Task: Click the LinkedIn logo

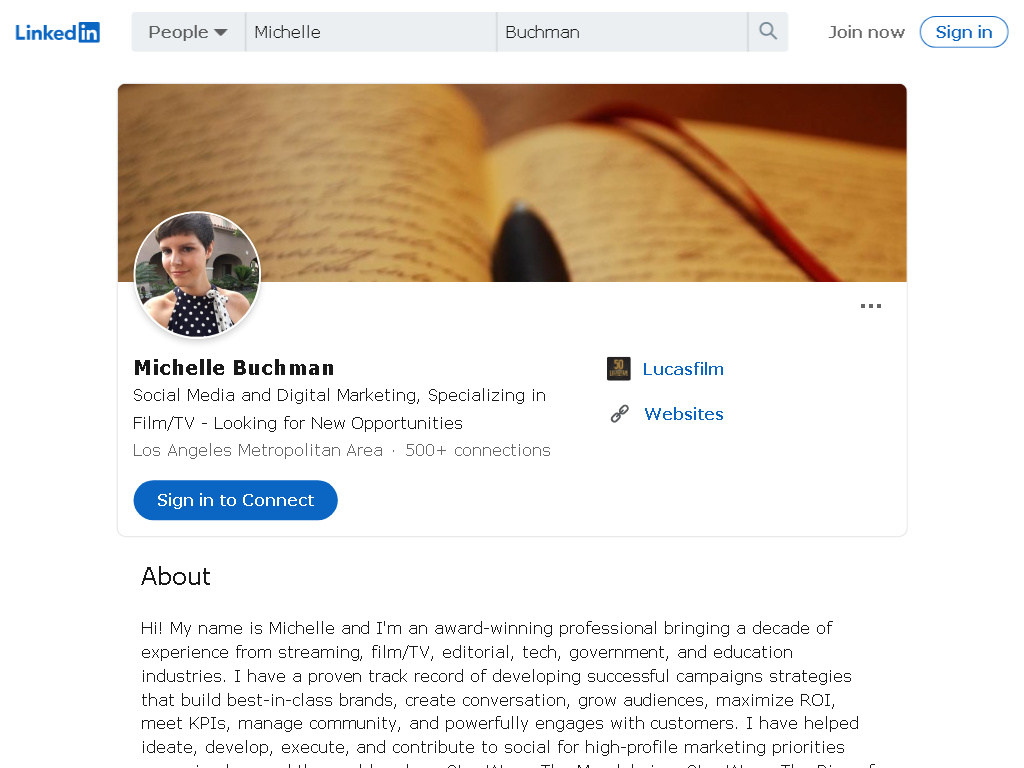Action: [57, 32]
